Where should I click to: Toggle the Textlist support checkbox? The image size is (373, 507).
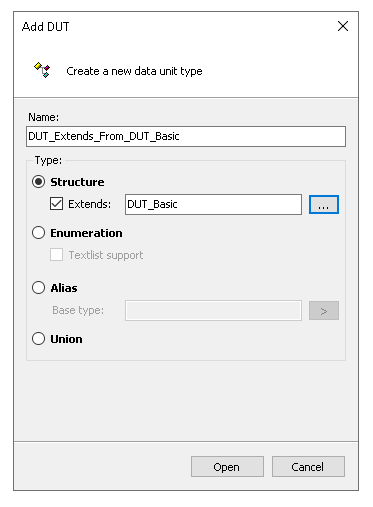[56, 255]
